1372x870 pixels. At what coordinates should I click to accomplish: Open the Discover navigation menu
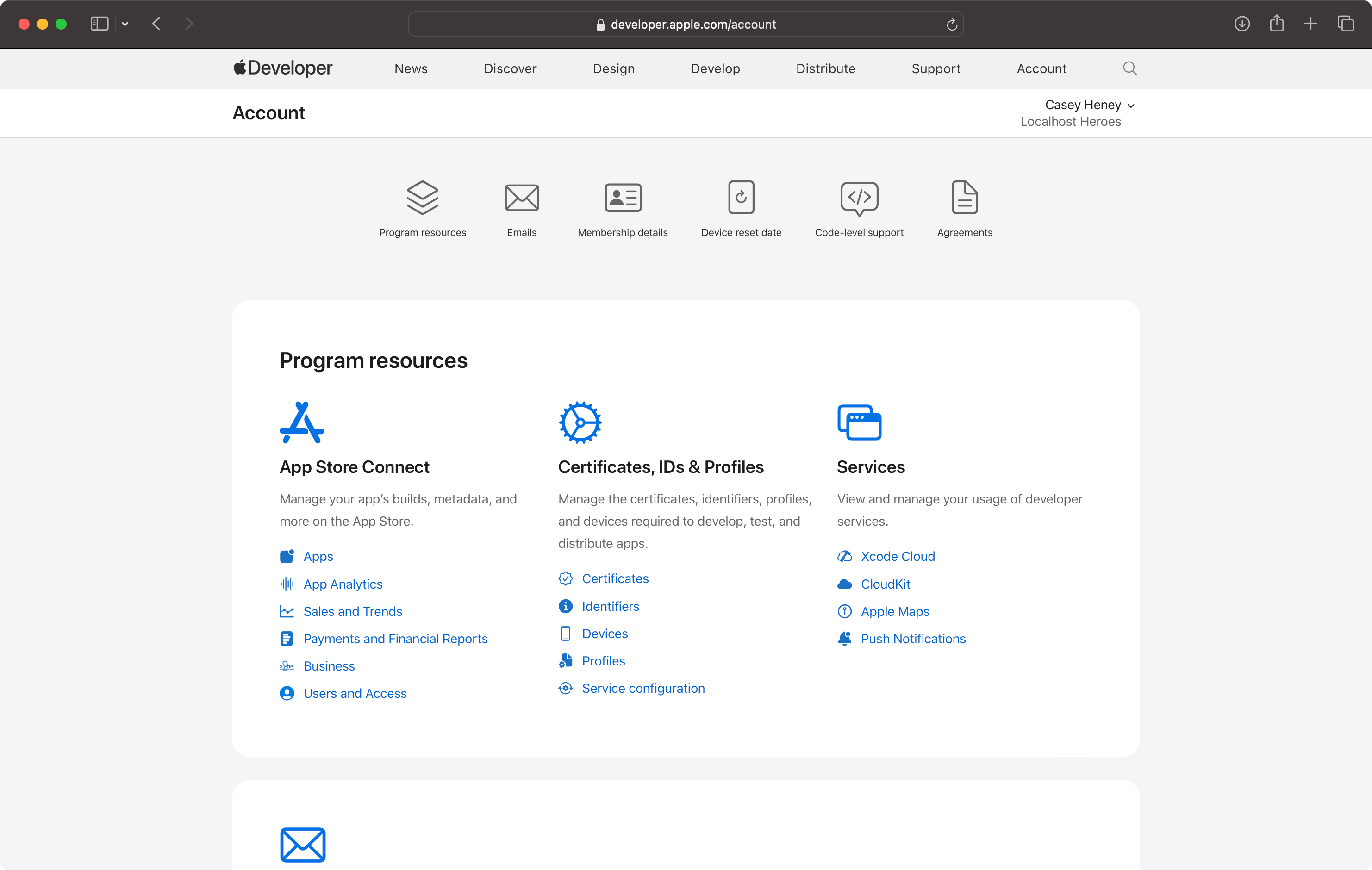(x=509, y=68)
